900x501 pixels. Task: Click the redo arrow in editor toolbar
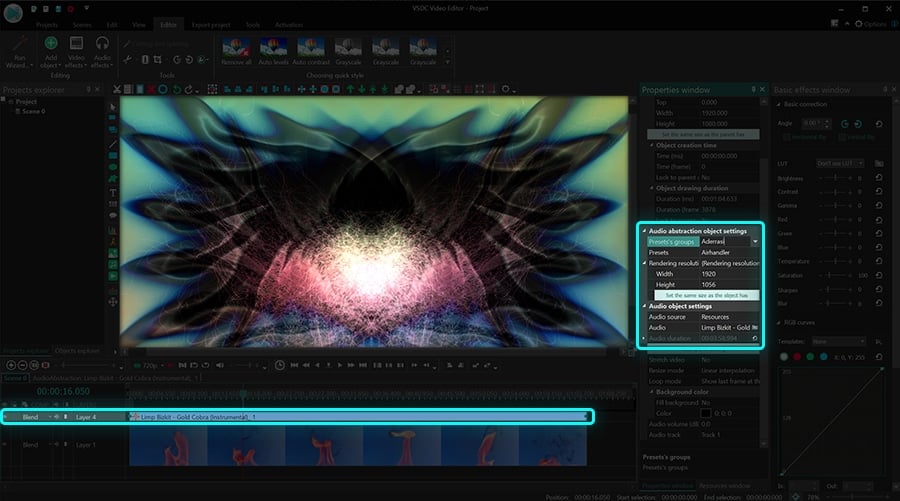click(188, 90)
